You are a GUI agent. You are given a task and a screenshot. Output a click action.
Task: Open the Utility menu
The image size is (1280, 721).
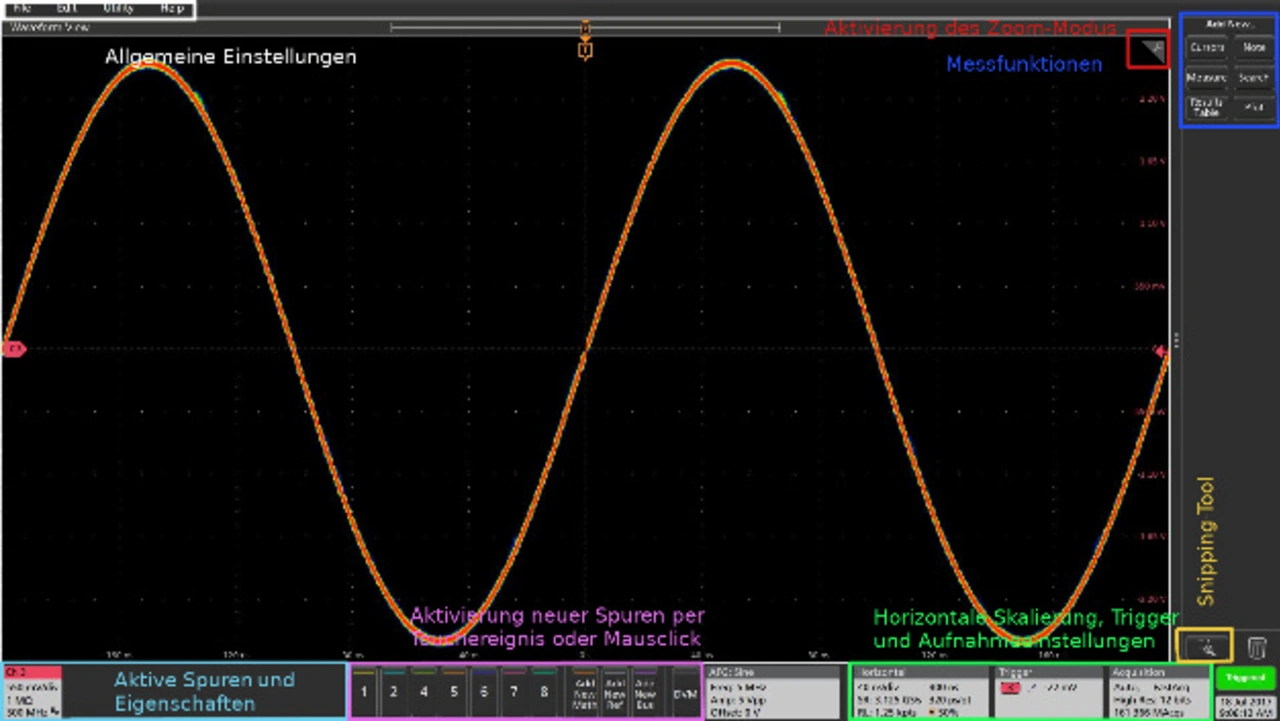(x=118, y=8)
